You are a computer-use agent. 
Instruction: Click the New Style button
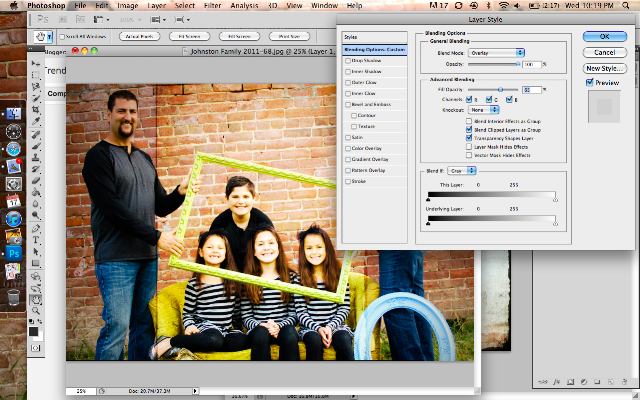click(x=604, y=68)
